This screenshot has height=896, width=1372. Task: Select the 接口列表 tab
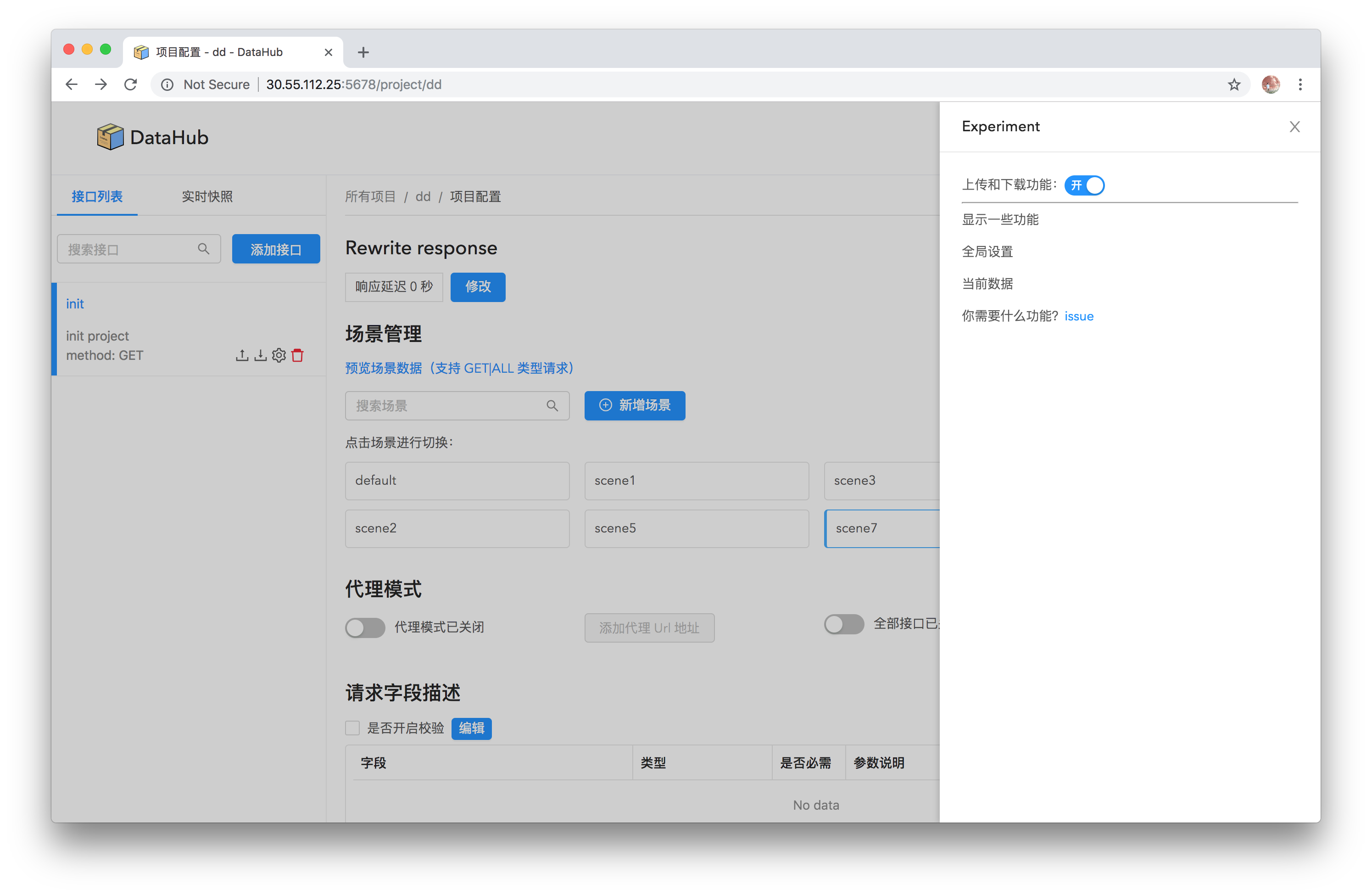click(x=97, y=196)
